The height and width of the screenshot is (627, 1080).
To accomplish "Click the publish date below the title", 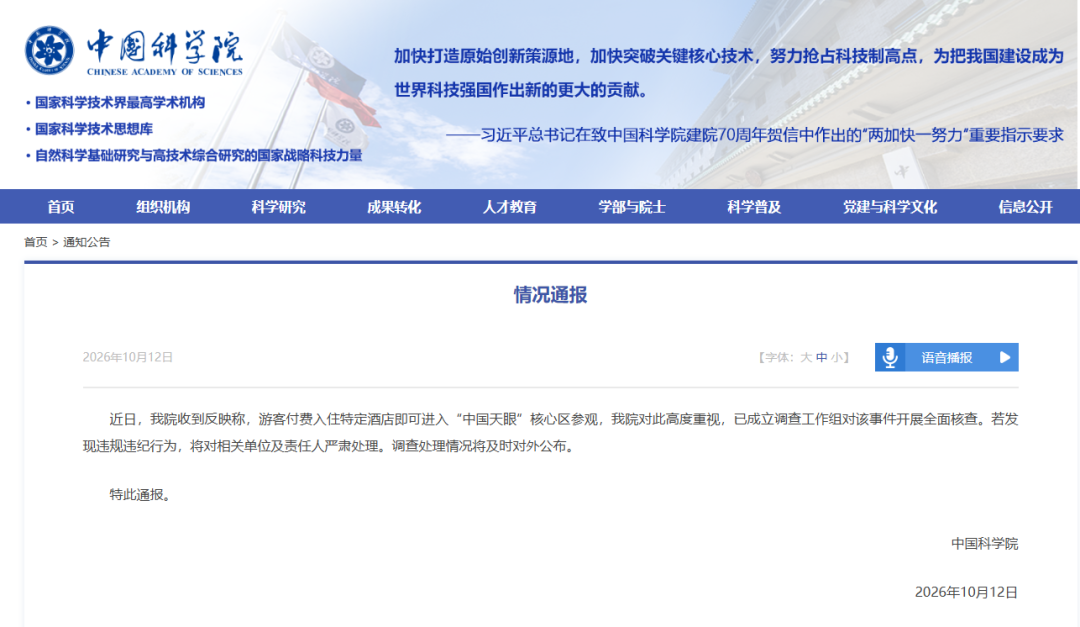I will tap(127, 357).
